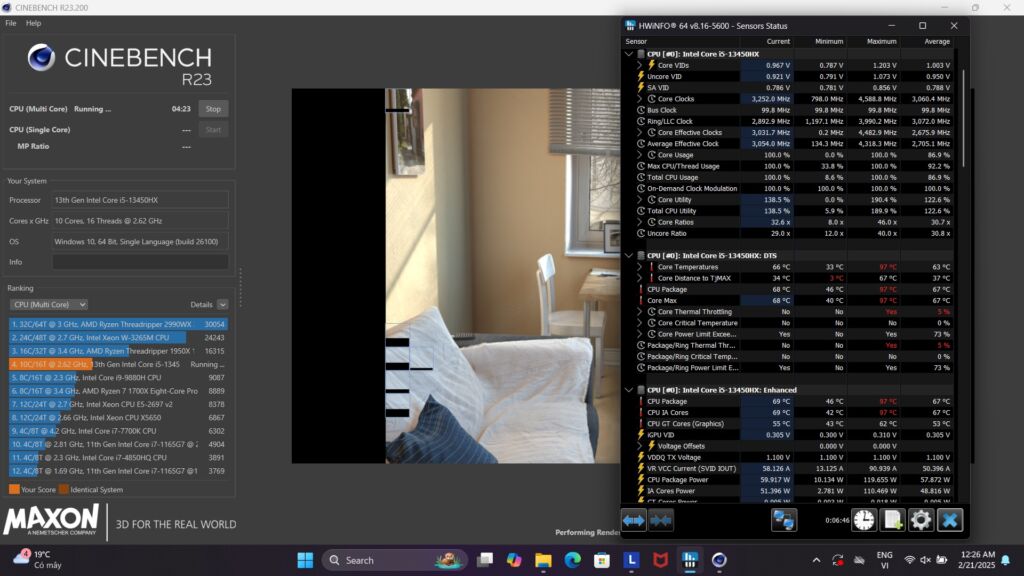This screenshot has height=576, width=1024.
Task: Click the Start button for CPU Single Core
Action: [213, 129]
